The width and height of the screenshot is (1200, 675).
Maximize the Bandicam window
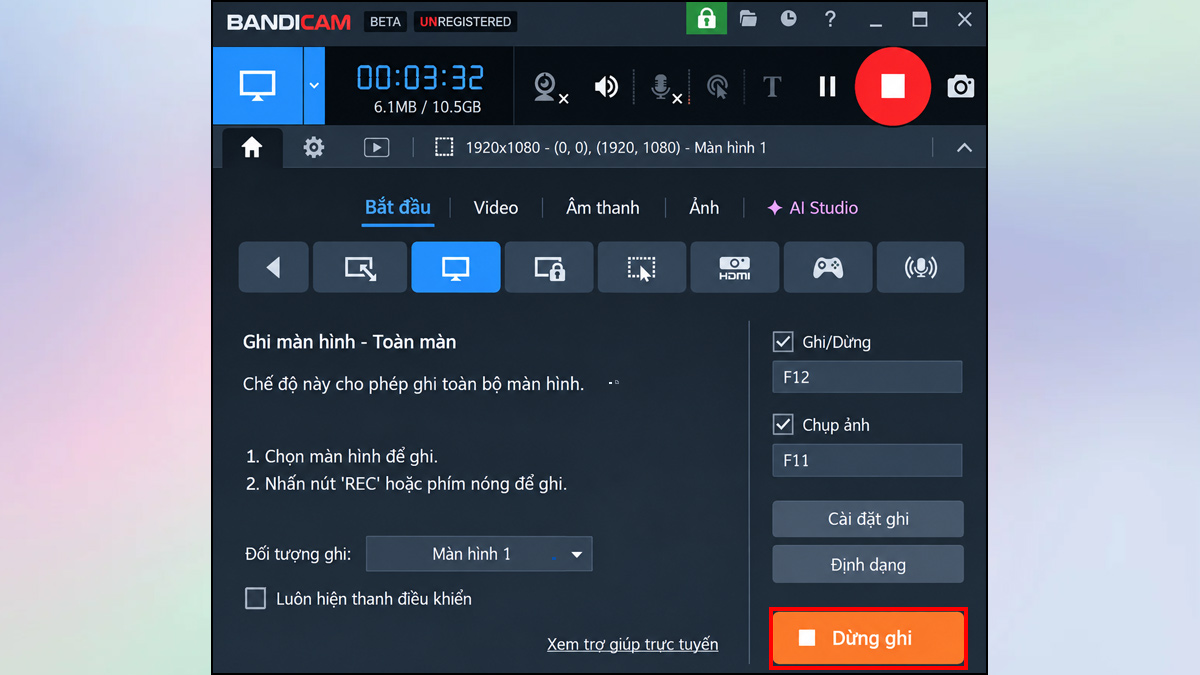coord(920,20)
